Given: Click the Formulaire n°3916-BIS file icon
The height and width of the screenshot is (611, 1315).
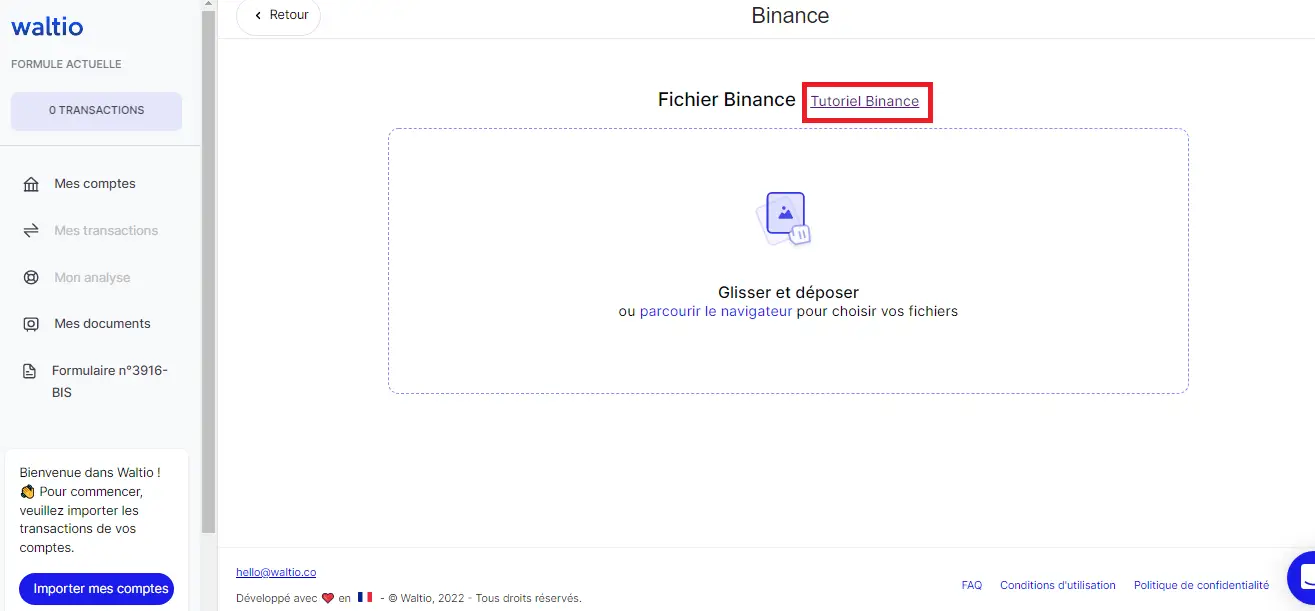Looking at the screenshot, I should [30, 371].
